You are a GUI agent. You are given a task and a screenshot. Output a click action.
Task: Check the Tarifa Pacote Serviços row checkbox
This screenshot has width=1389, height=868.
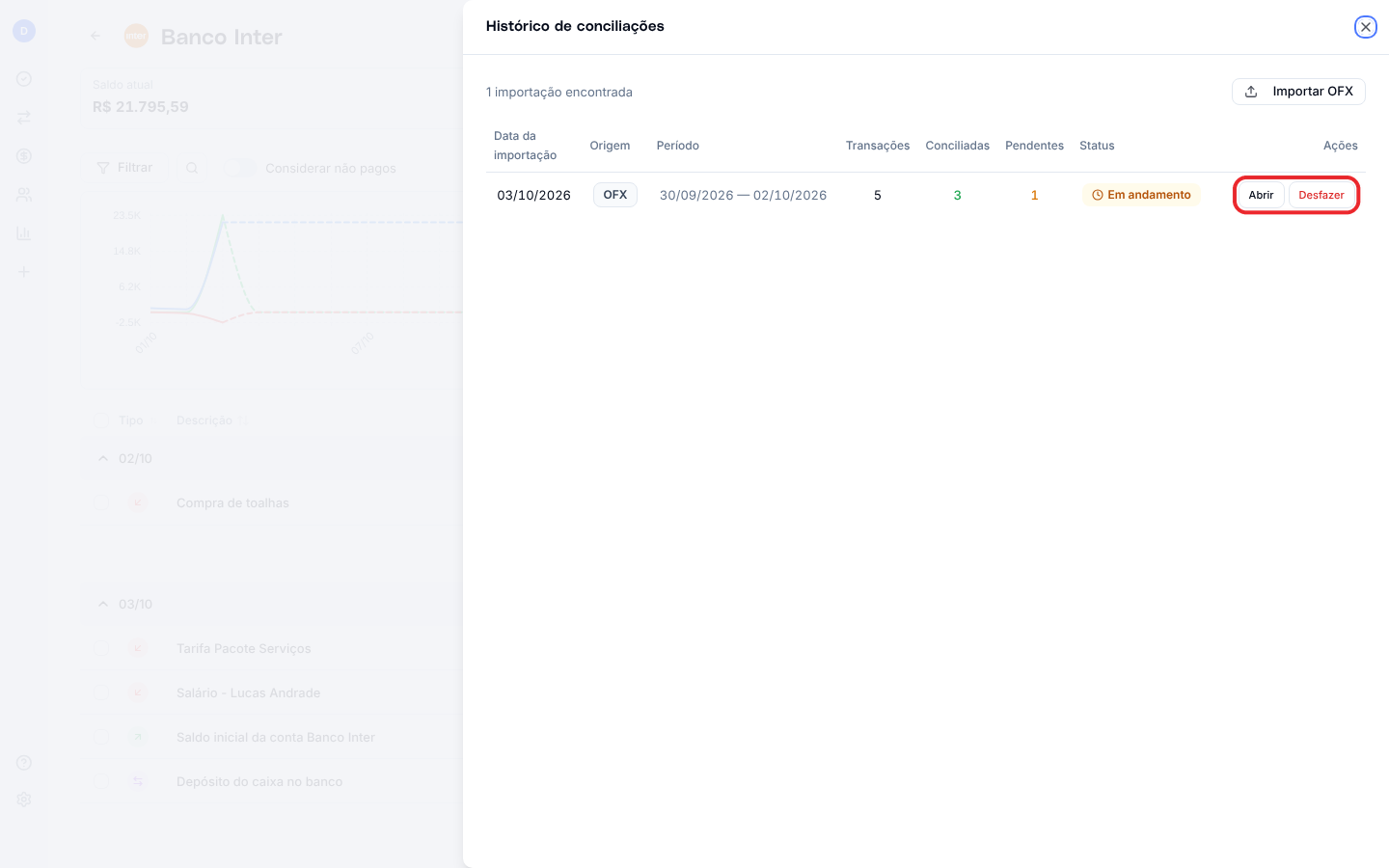click(x=101, y=648)
